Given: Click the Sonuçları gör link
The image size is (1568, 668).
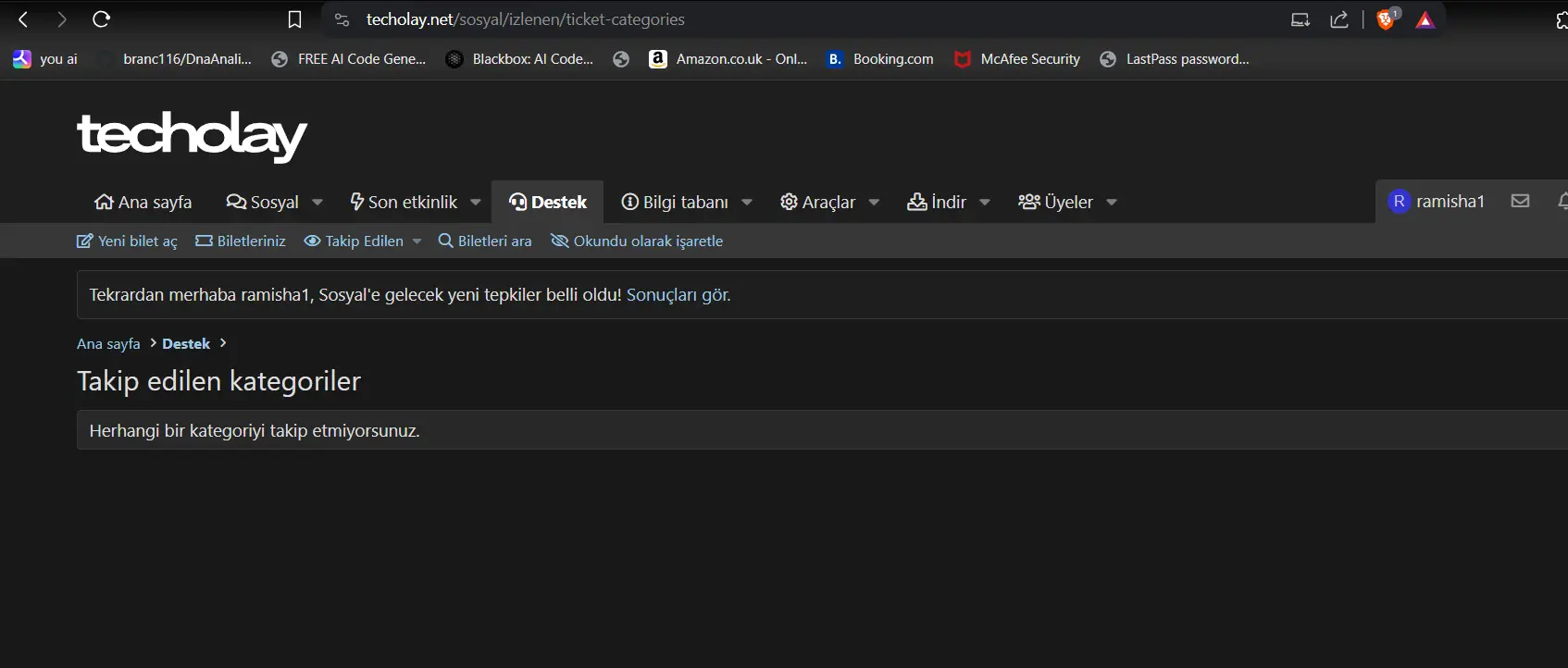Looking at the screenshot, I should pos(678,295).
